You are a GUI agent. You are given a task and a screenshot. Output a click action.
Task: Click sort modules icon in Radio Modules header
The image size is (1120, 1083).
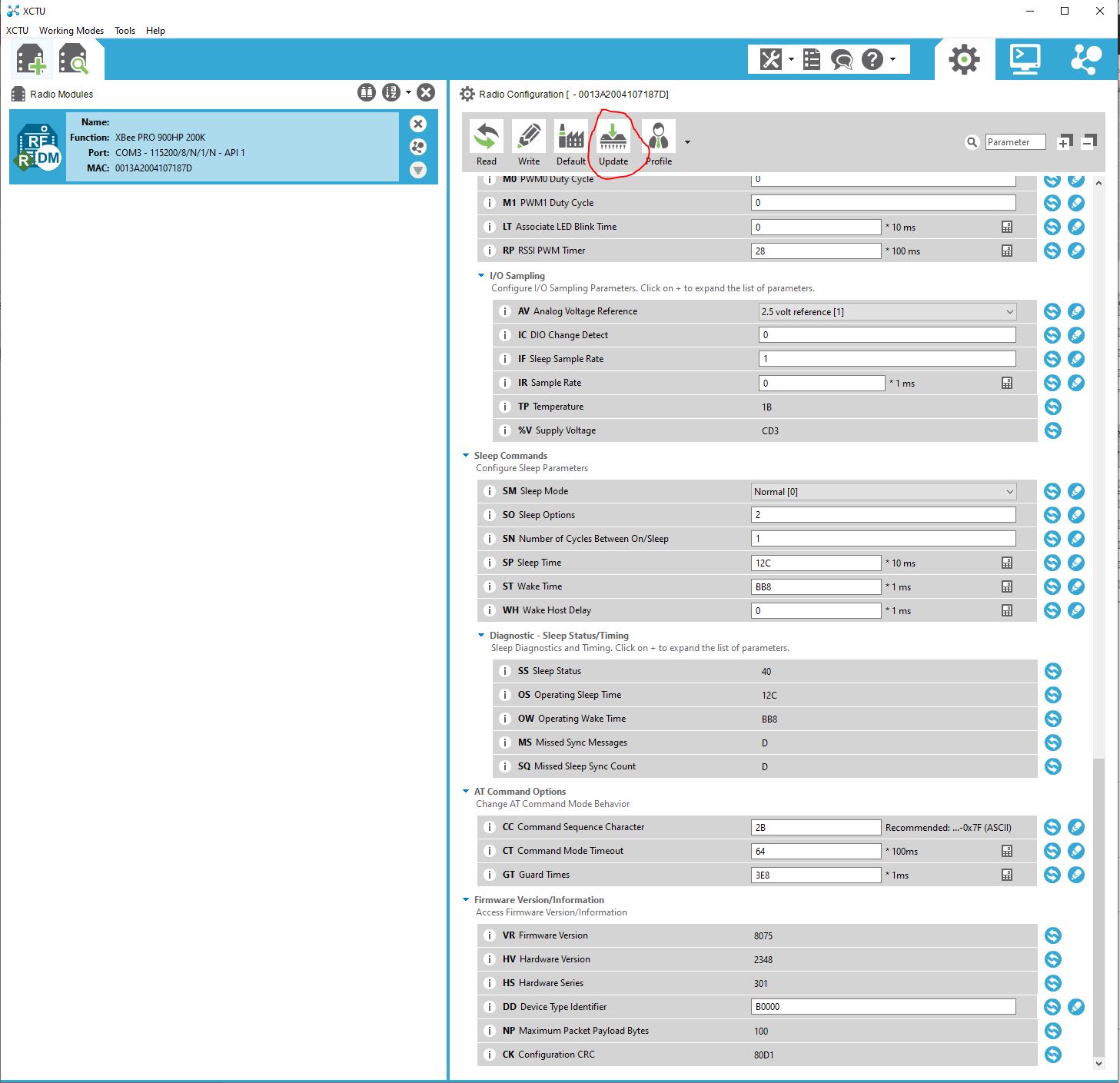click(x=391, y=93)
